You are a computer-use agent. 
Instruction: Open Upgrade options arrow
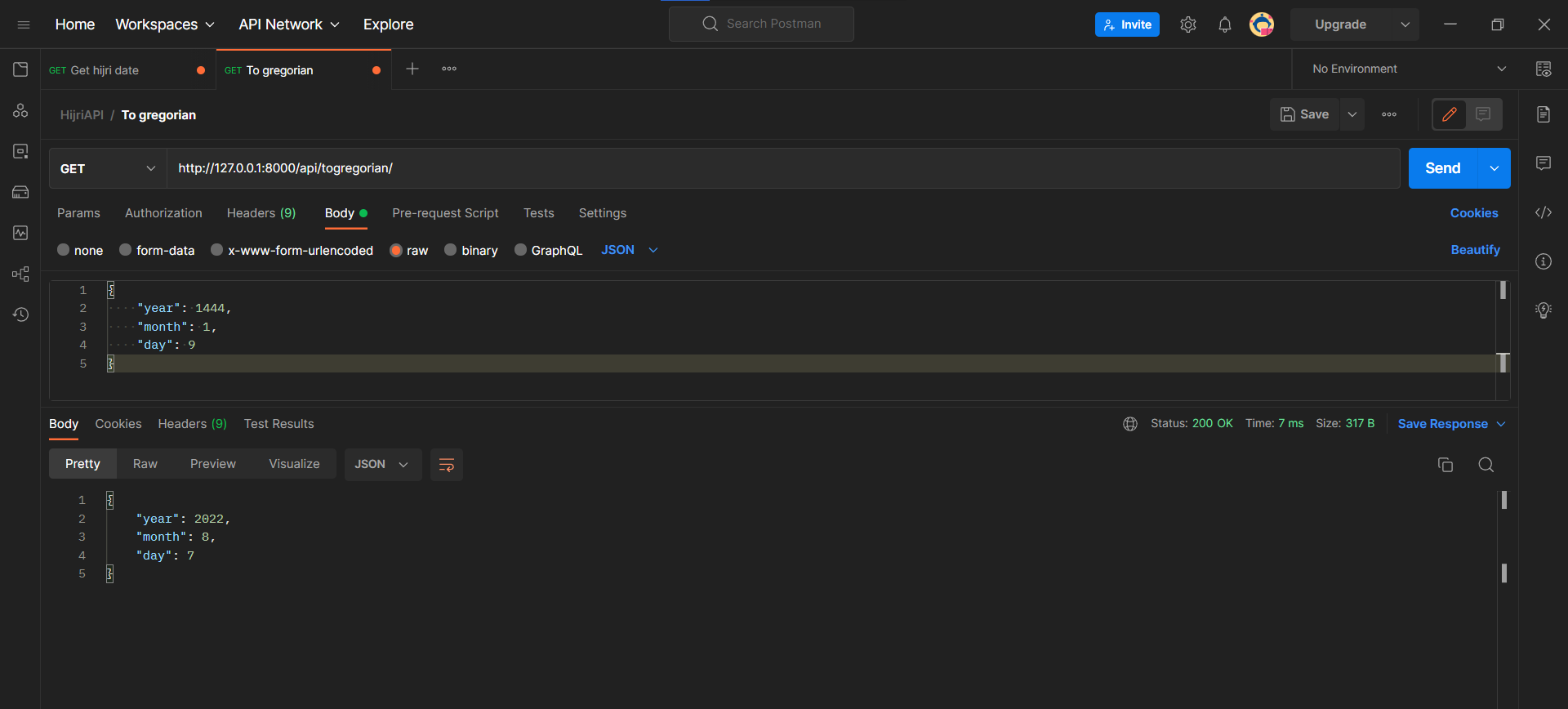point(1405,25)
